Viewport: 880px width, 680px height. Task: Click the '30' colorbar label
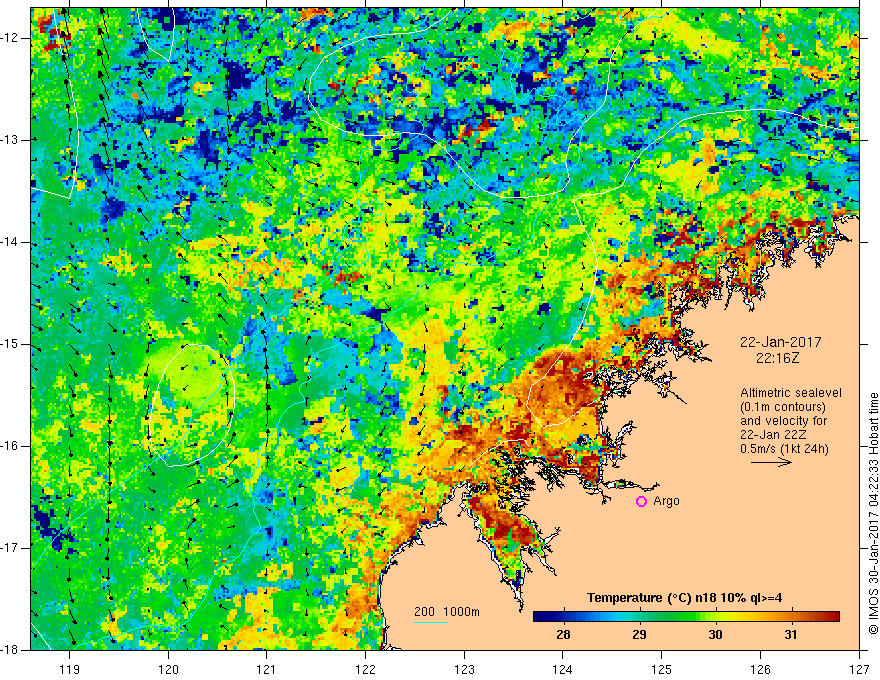coord(715,635)
